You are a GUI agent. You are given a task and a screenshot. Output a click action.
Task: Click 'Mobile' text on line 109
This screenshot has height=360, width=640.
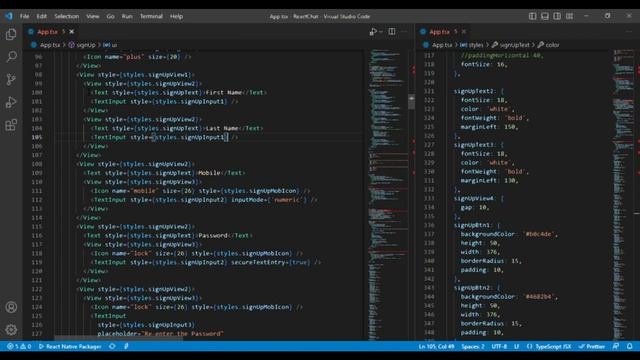209,173
